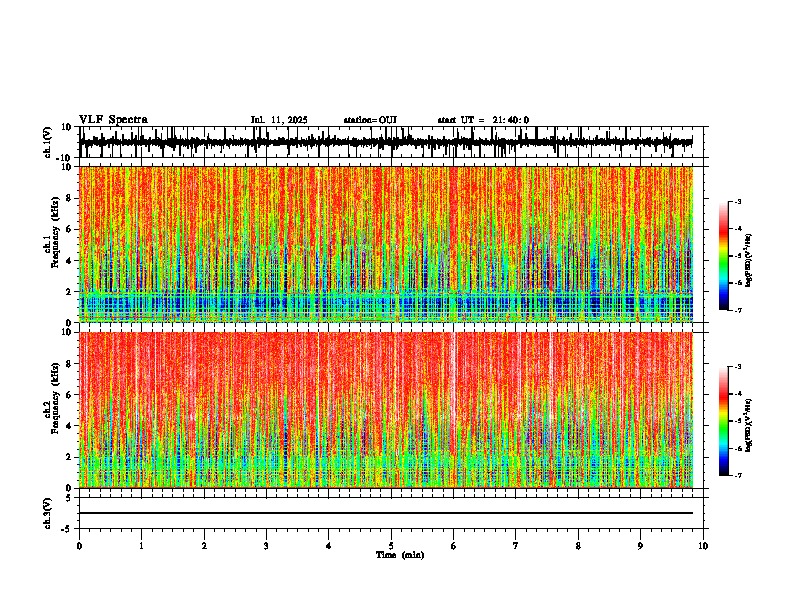Click the "-3" tick on ch.1 color bar
792x612 pixels.
[x=737, y=201]
